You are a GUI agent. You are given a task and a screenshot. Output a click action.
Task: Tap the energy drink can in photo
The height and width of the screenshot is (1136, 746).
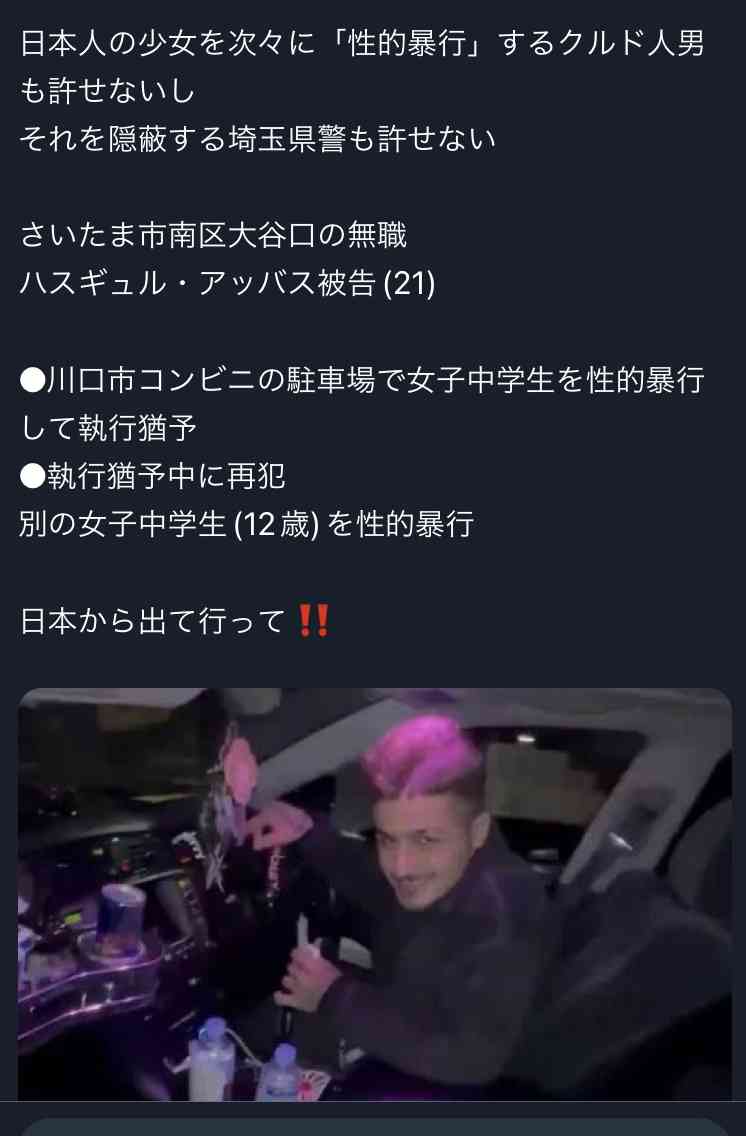point(124,918)
